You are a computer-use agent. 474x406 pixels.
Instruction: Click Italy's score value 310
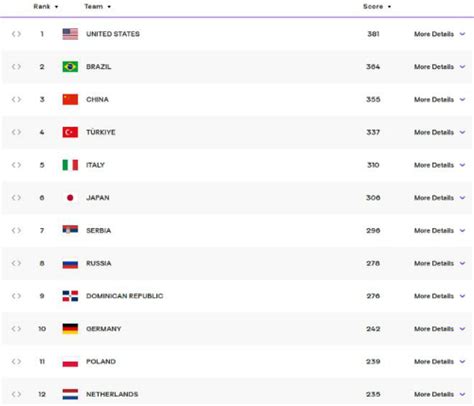[x=373, y=165]
